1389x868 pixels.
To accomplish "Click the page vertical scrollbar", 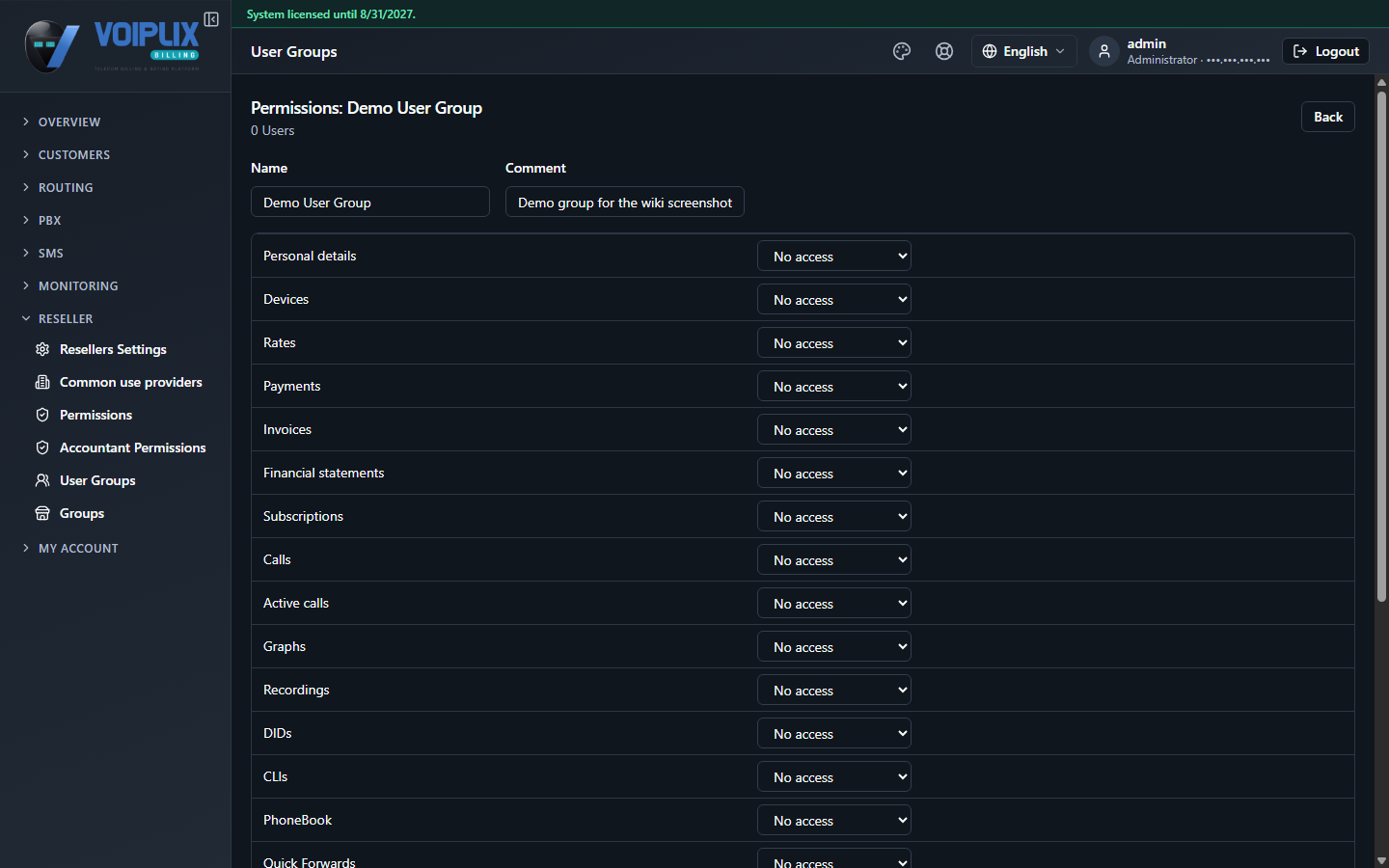I will [1381, 347].
